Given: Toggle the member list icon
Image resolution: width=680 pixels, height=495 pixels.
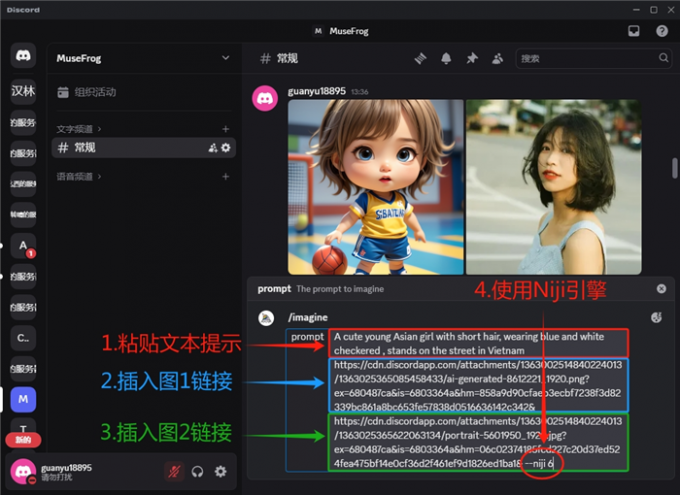Looking at the screenshot, I should pyautogui.click(x=497, y=58).
